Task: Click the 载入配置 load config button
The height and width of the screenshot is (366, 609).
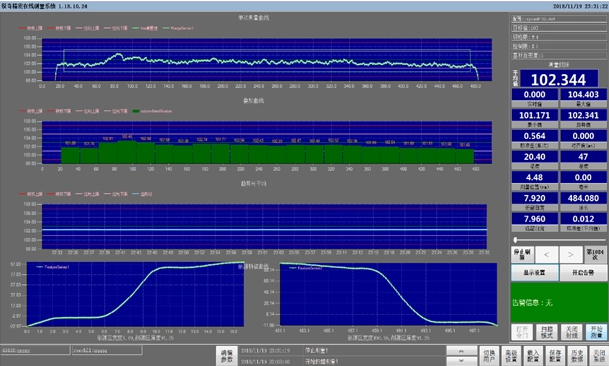Action: click(533, 356)
